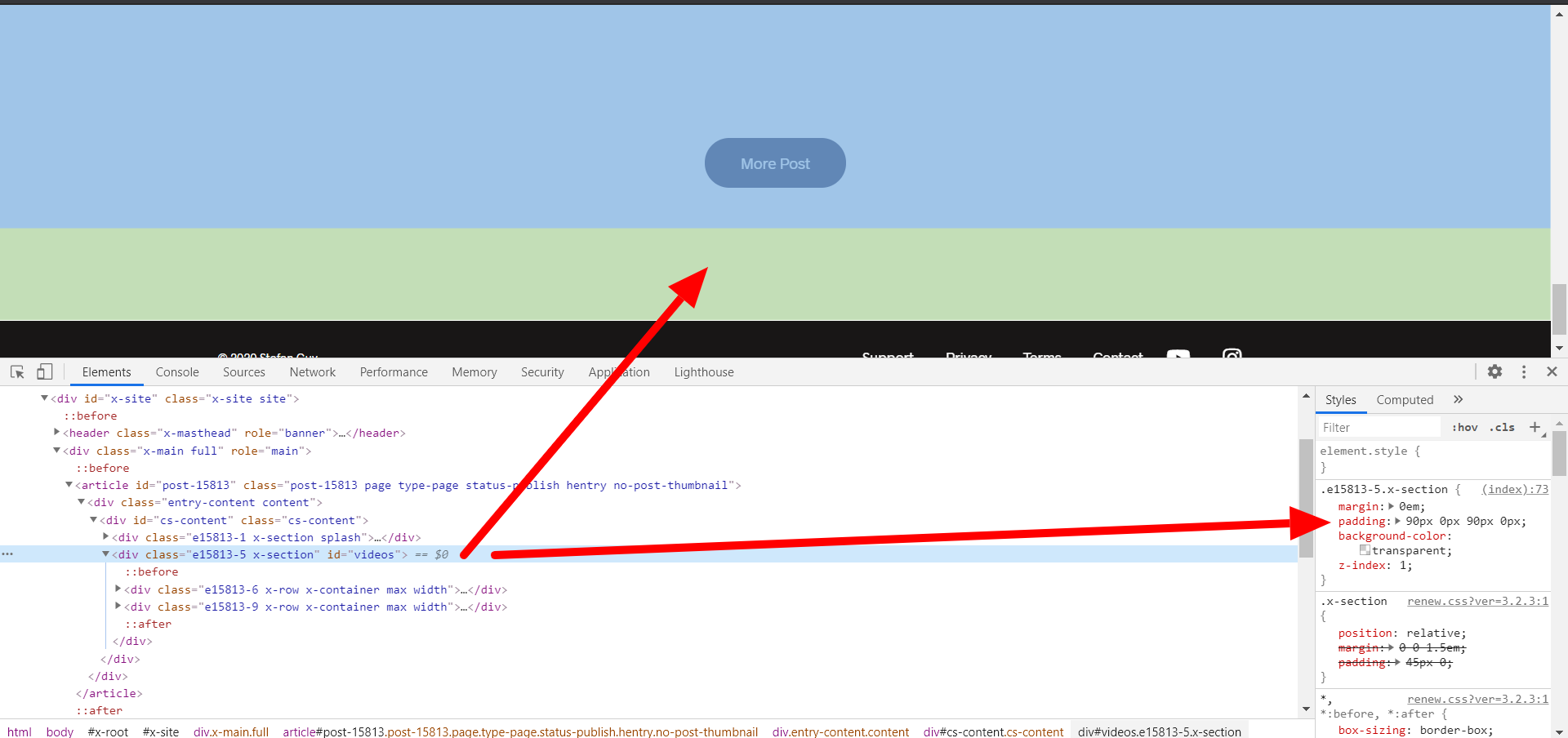Open the Sources tab

(244, 372)
